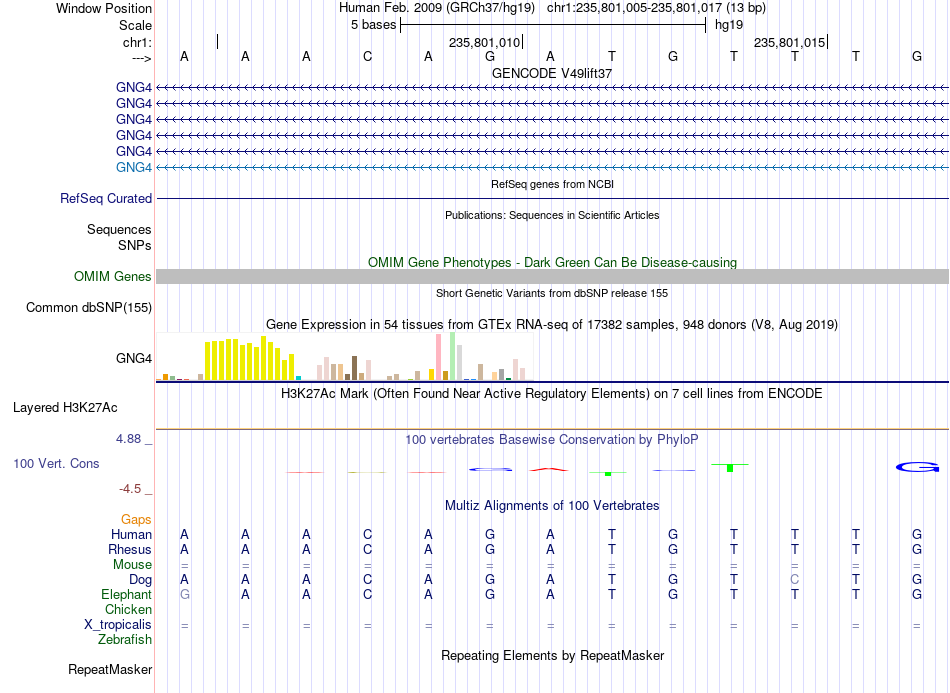950x693 pixels.
Task: Open OMIM Gene Phenotypes track title
Action: (553, 262)
